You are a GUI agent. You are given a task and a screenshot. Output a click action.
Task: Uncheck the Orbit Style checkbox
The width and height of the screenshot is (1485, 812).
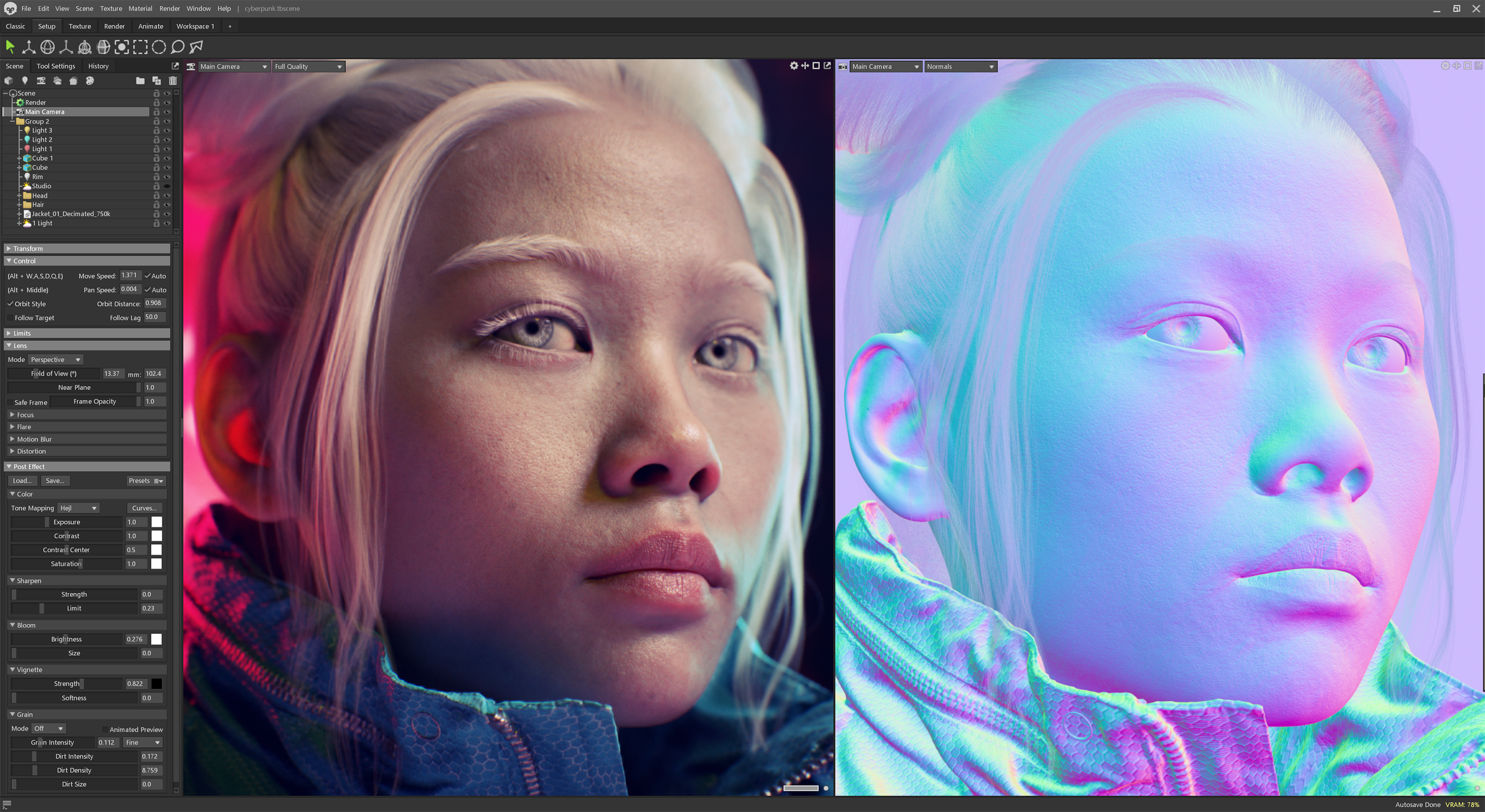[x=10, y=304]
